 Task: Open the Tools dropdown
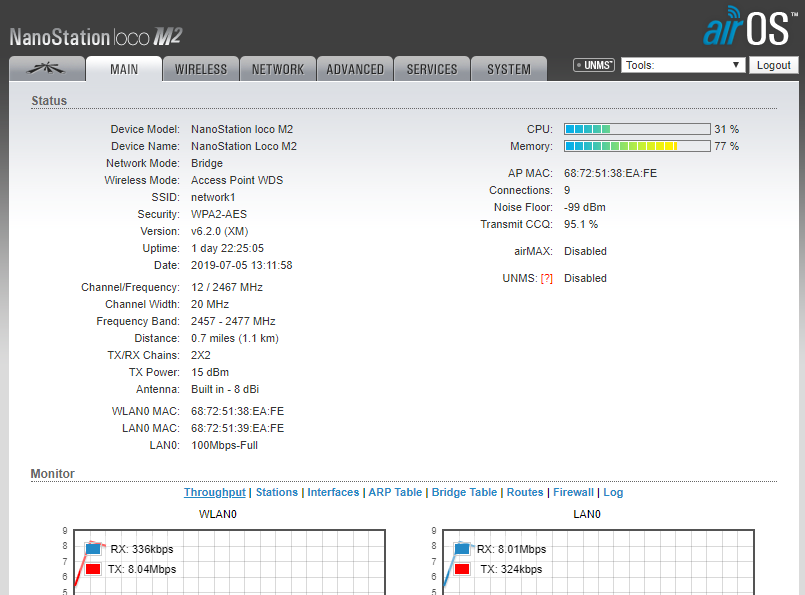tap(683, 65)
